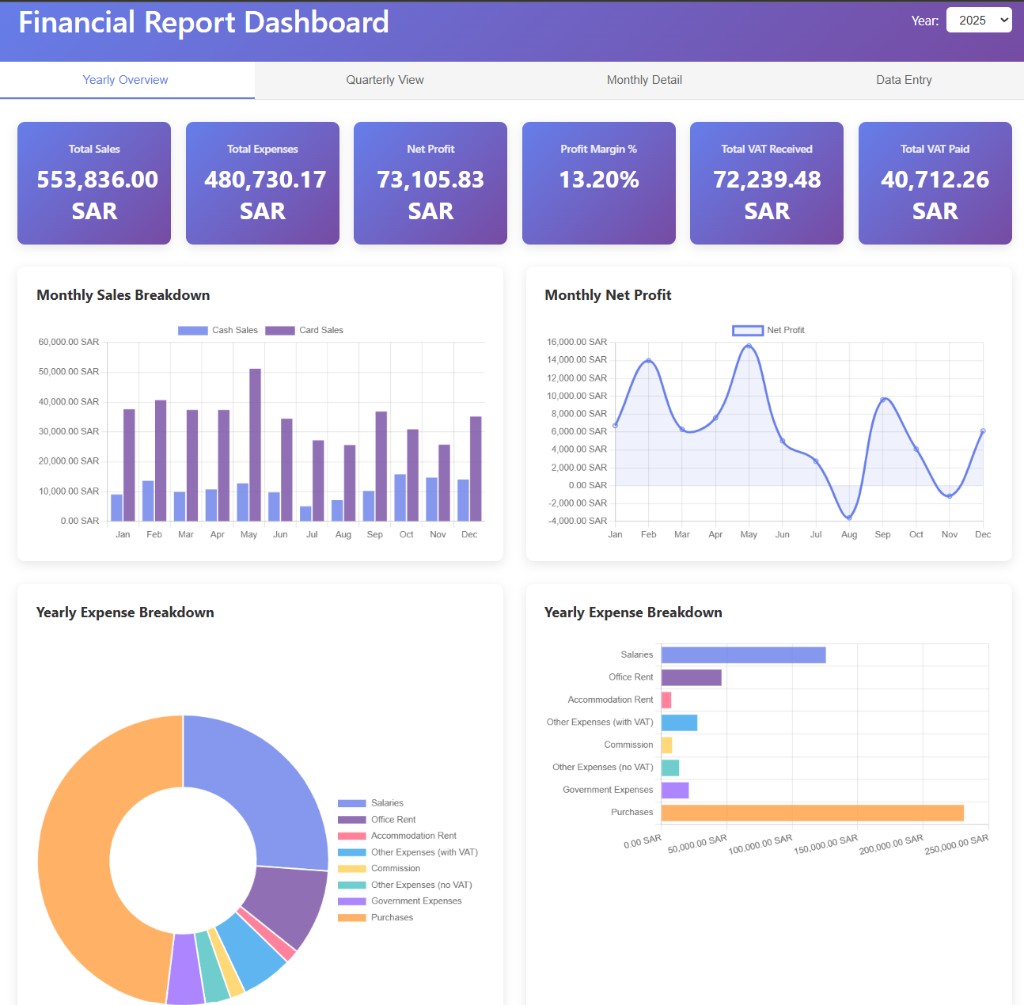Click the 553,836.00 SAR value
Screen dimensions: 1024x1005
[96, 195]
